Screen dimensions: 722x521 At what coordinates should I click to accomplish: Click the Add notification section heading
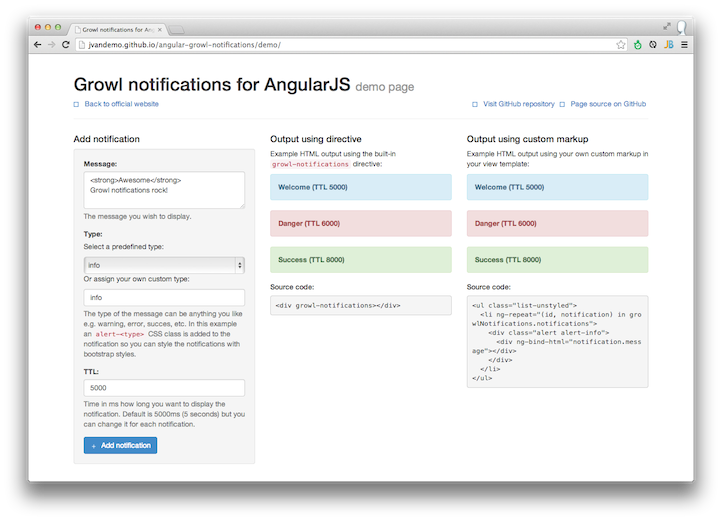106,139
